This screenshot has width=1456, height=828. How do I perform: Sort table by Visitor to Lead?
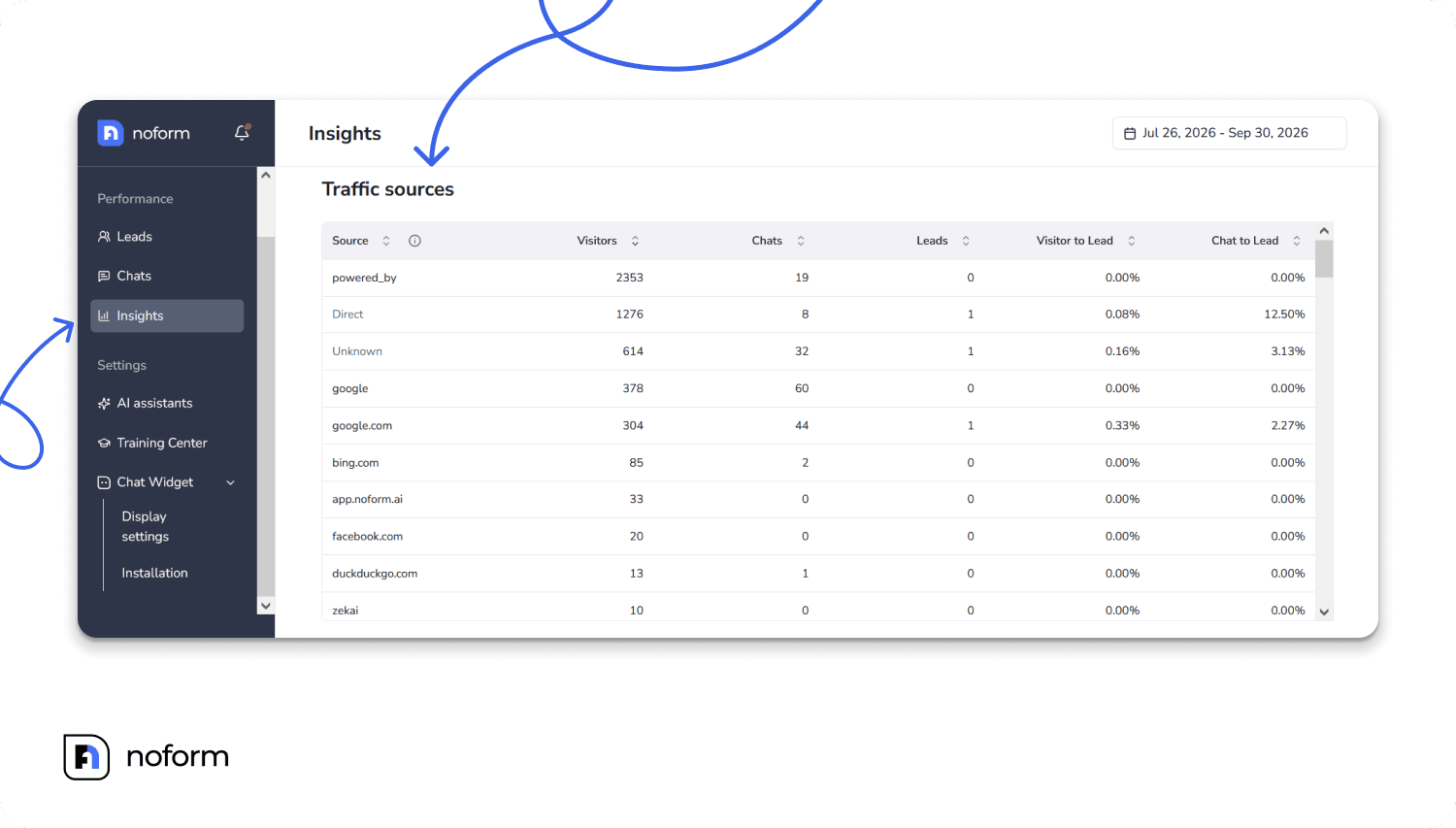1132,241
